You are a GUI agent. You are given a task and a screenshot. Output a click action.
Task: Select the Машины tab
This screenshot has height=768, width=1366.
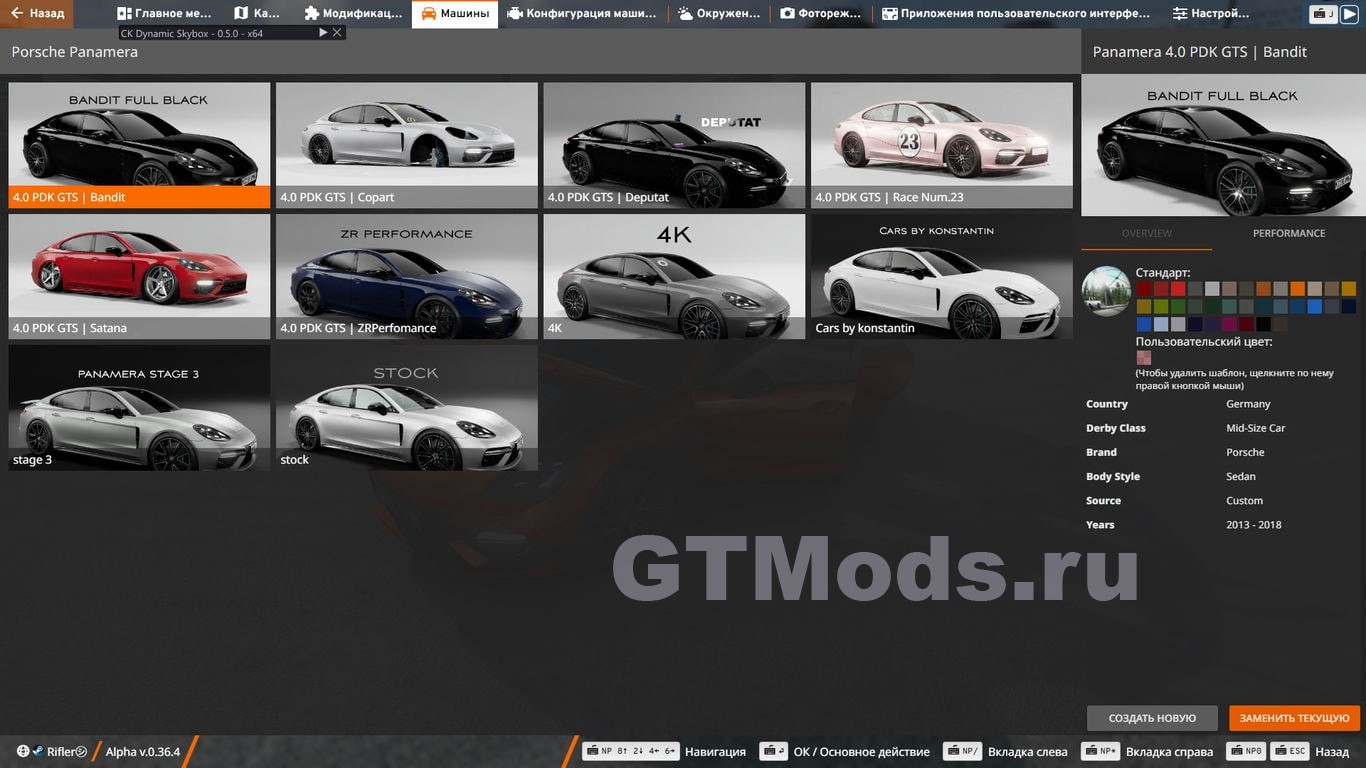click(455, 14)
